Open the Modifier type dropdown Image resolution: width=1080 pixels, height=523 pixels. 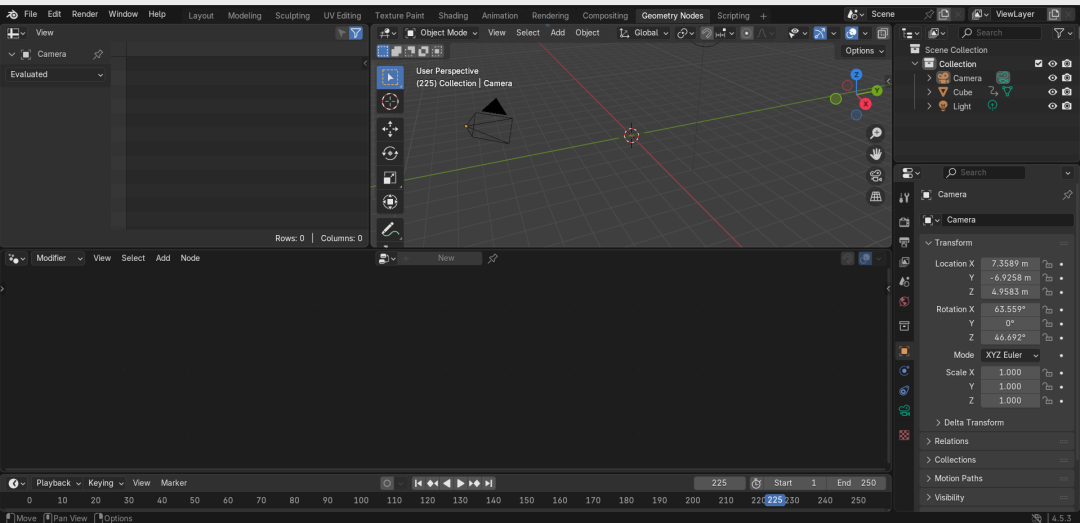tap(58, 258)
